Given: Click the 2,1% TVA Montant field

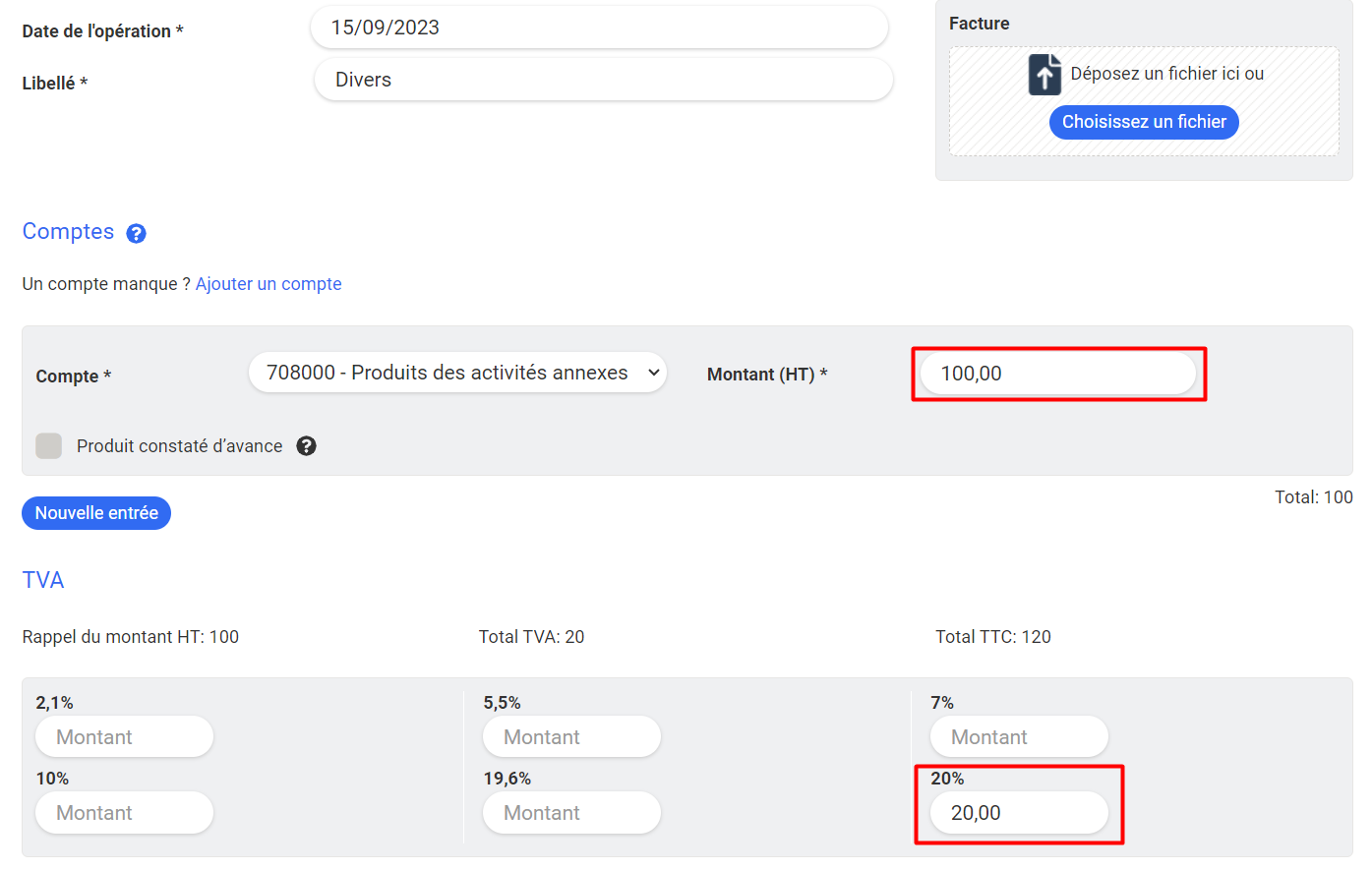Looking at the screenshot, I should pyautogui.click(x=124, y=737).
